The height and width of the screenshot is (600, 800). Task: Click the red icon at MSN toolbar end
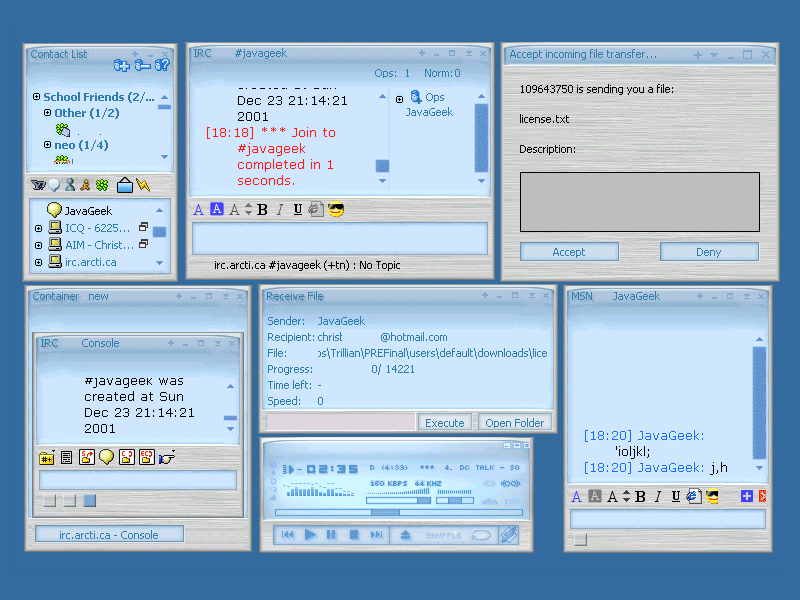click(762, 496)
